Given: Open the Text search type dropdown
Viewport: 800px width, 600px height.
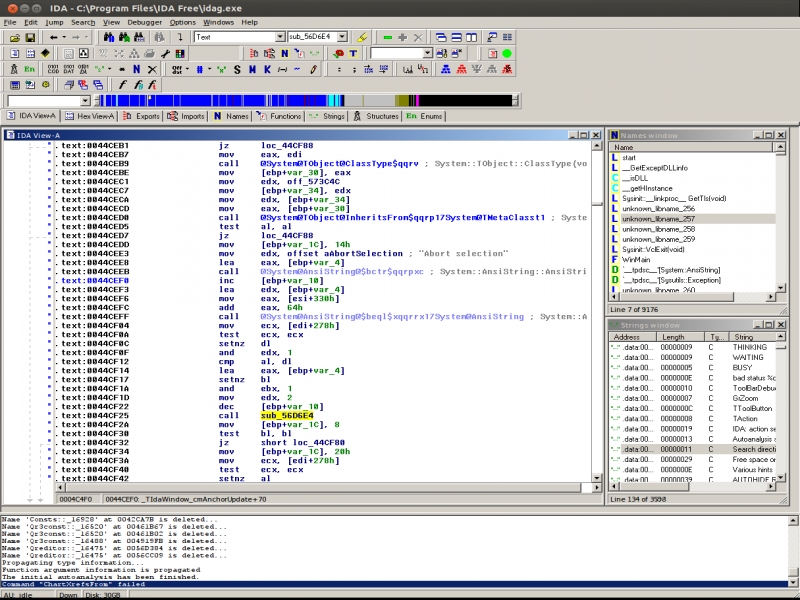Looking at the screenshot, I should click(x=280, y=37).
